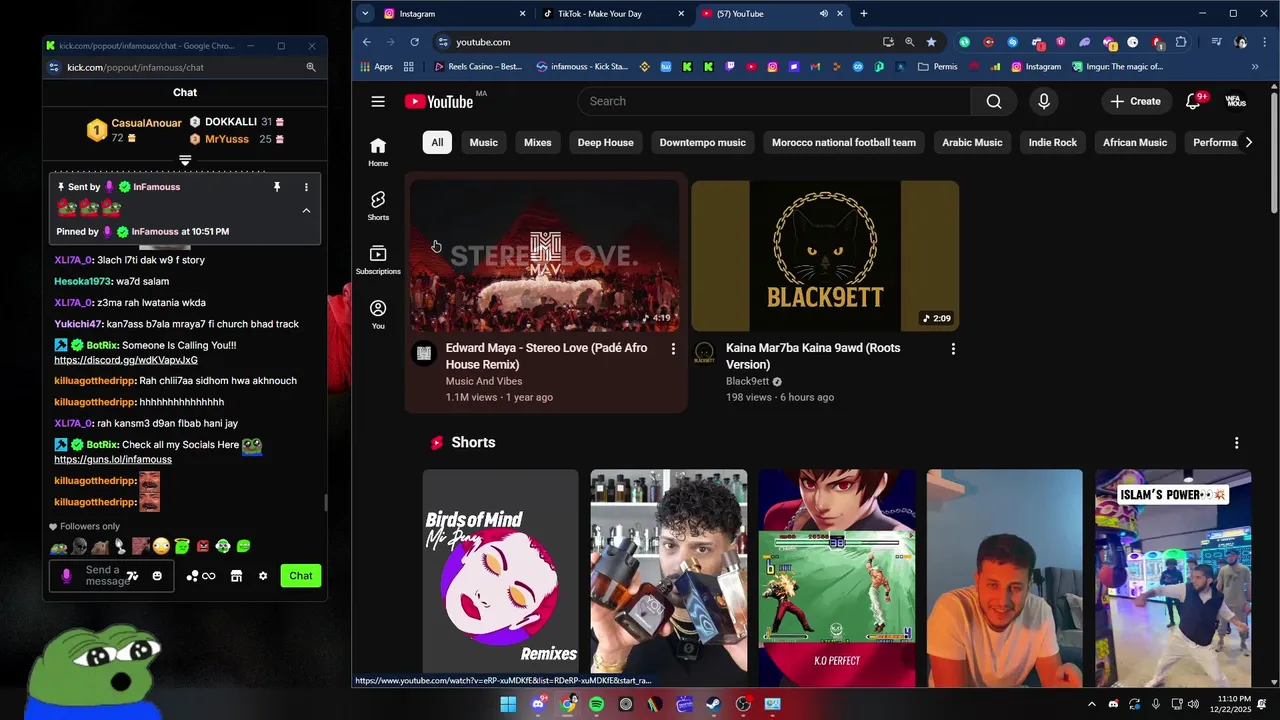Select the Arabic Music chip
Image resolution: width=1280 pixels, height=720 pixels.
(x=972, y=142)
